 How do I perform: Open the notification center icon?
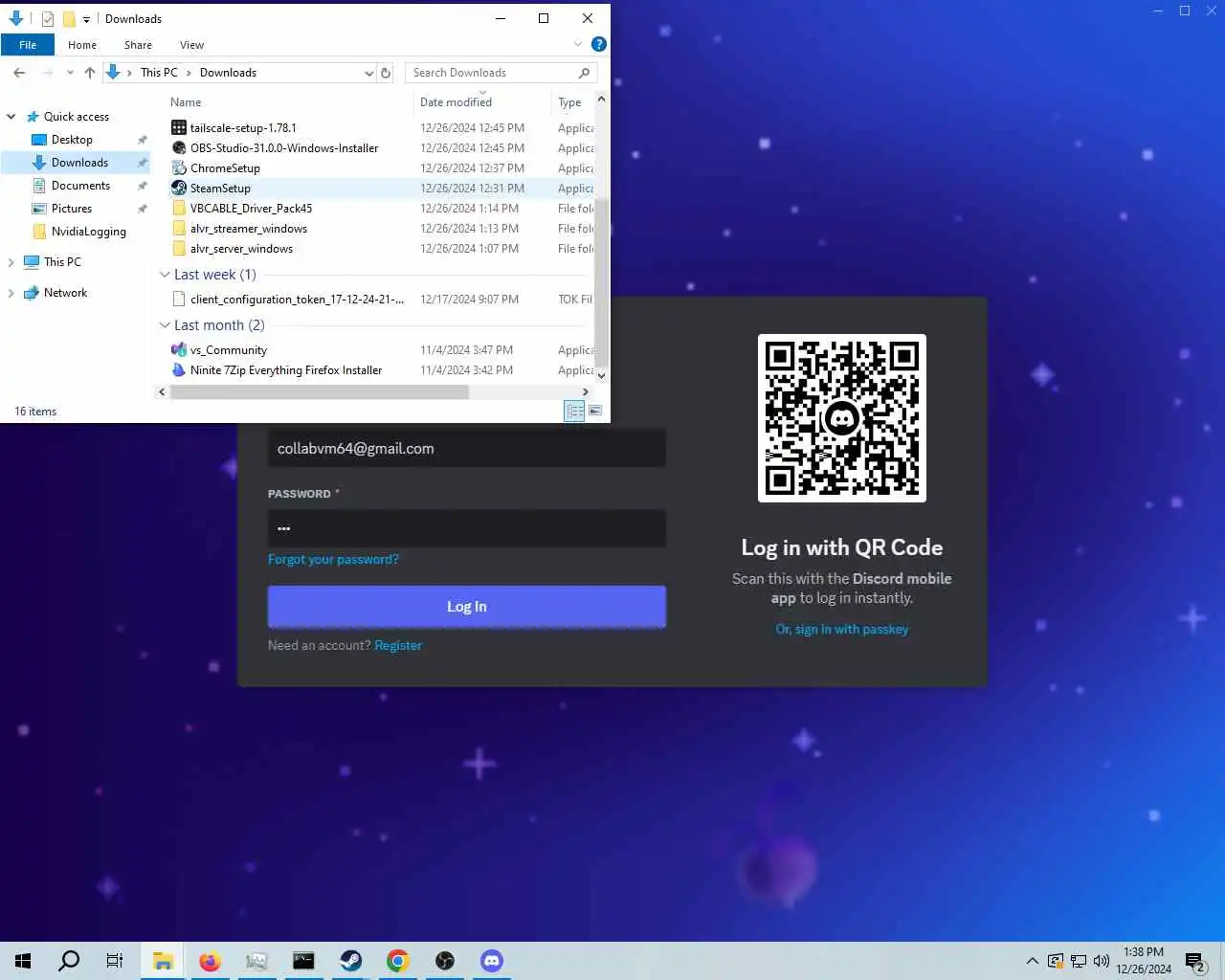coord(1195,961)
